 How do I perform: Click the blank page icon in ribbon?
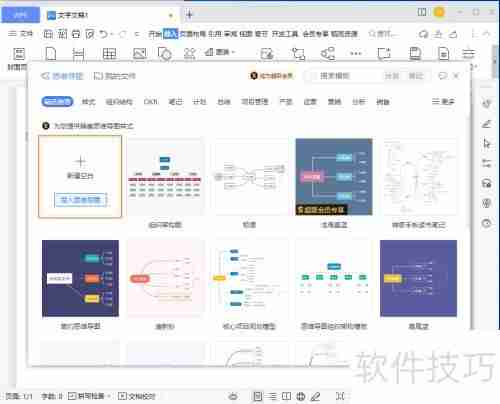coord(50,54)
